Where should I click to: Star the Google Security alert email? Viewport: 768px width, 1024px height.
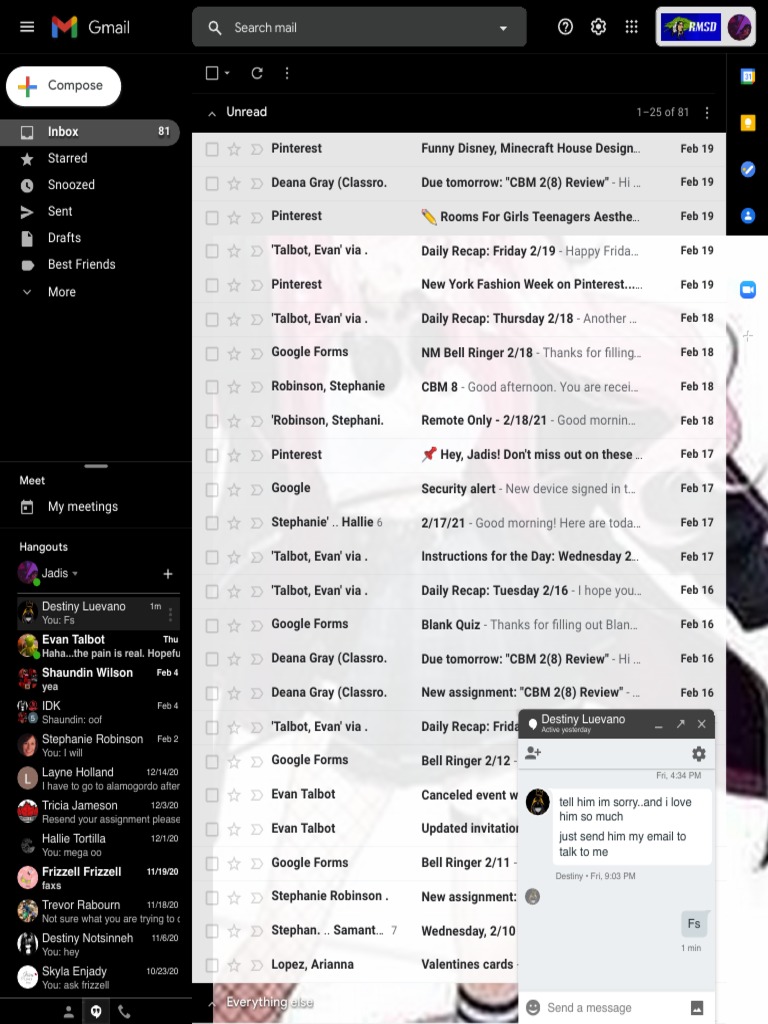234,488
